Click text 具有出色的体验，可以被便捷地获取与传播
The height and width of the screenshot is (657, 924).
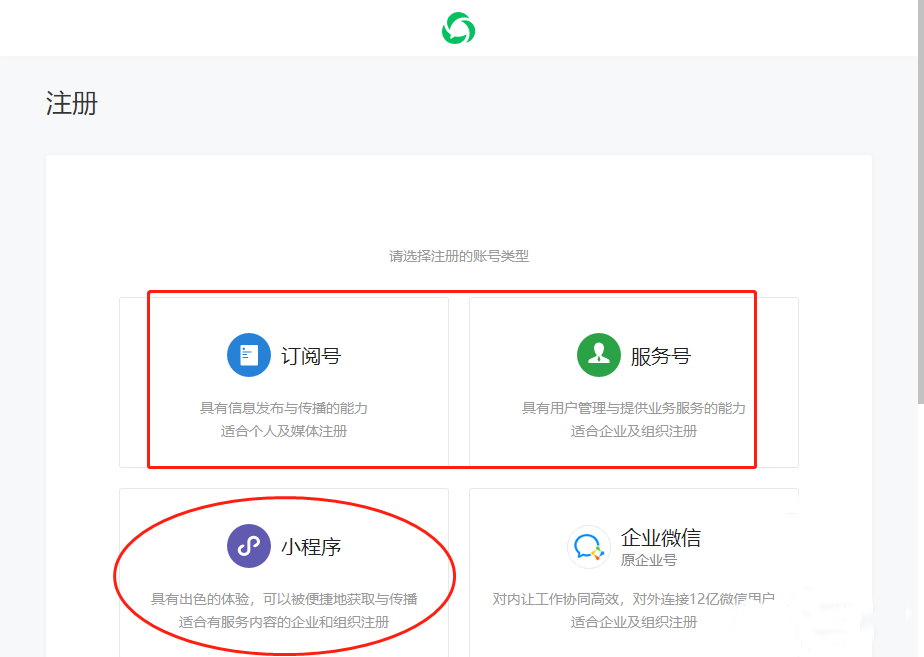(284, 599)
